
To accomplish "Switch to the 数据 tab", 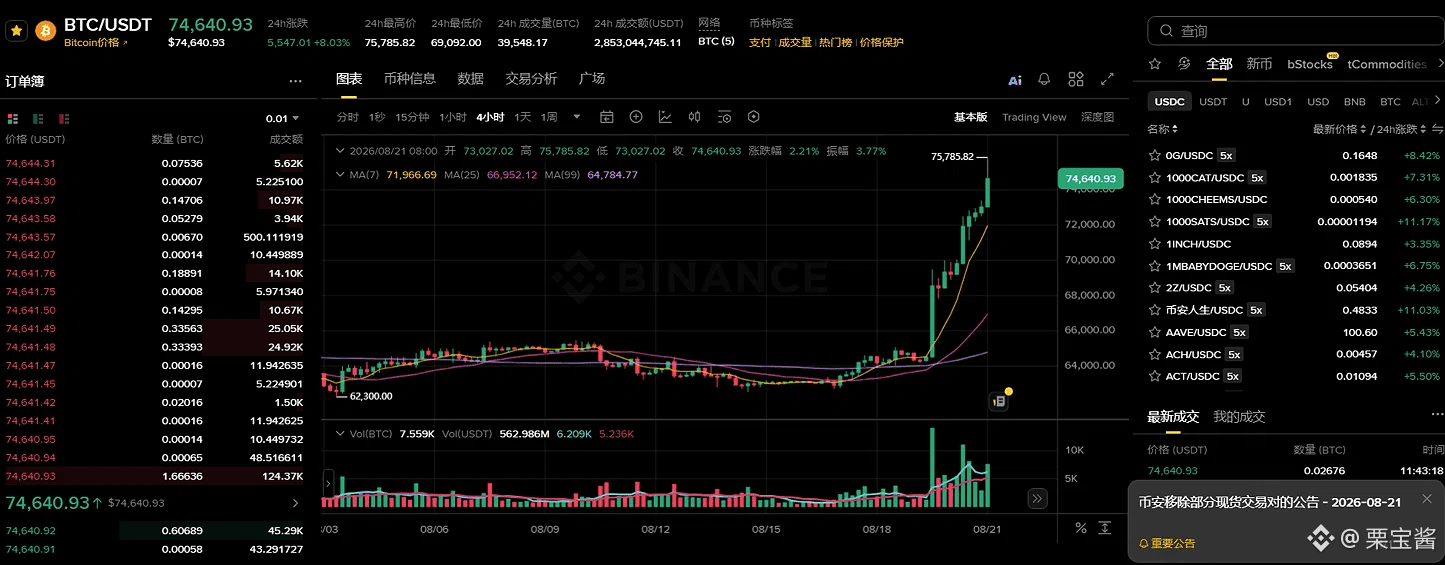I will pos(471,78).
